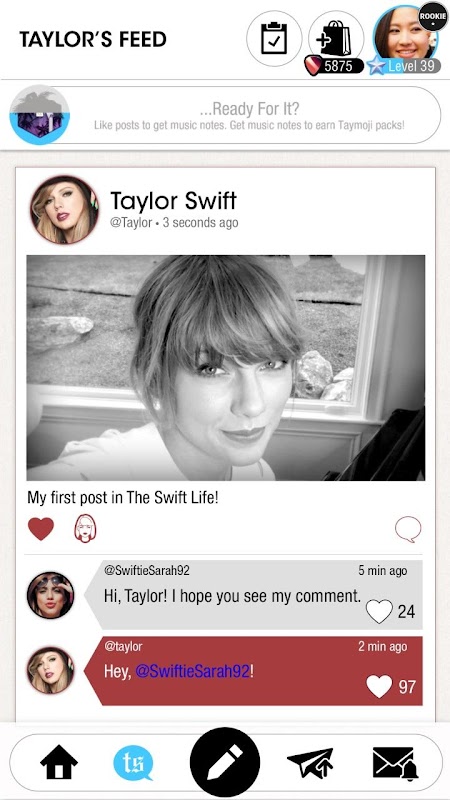Tap the Rookie profile avatar

click(x=406, y=33)
